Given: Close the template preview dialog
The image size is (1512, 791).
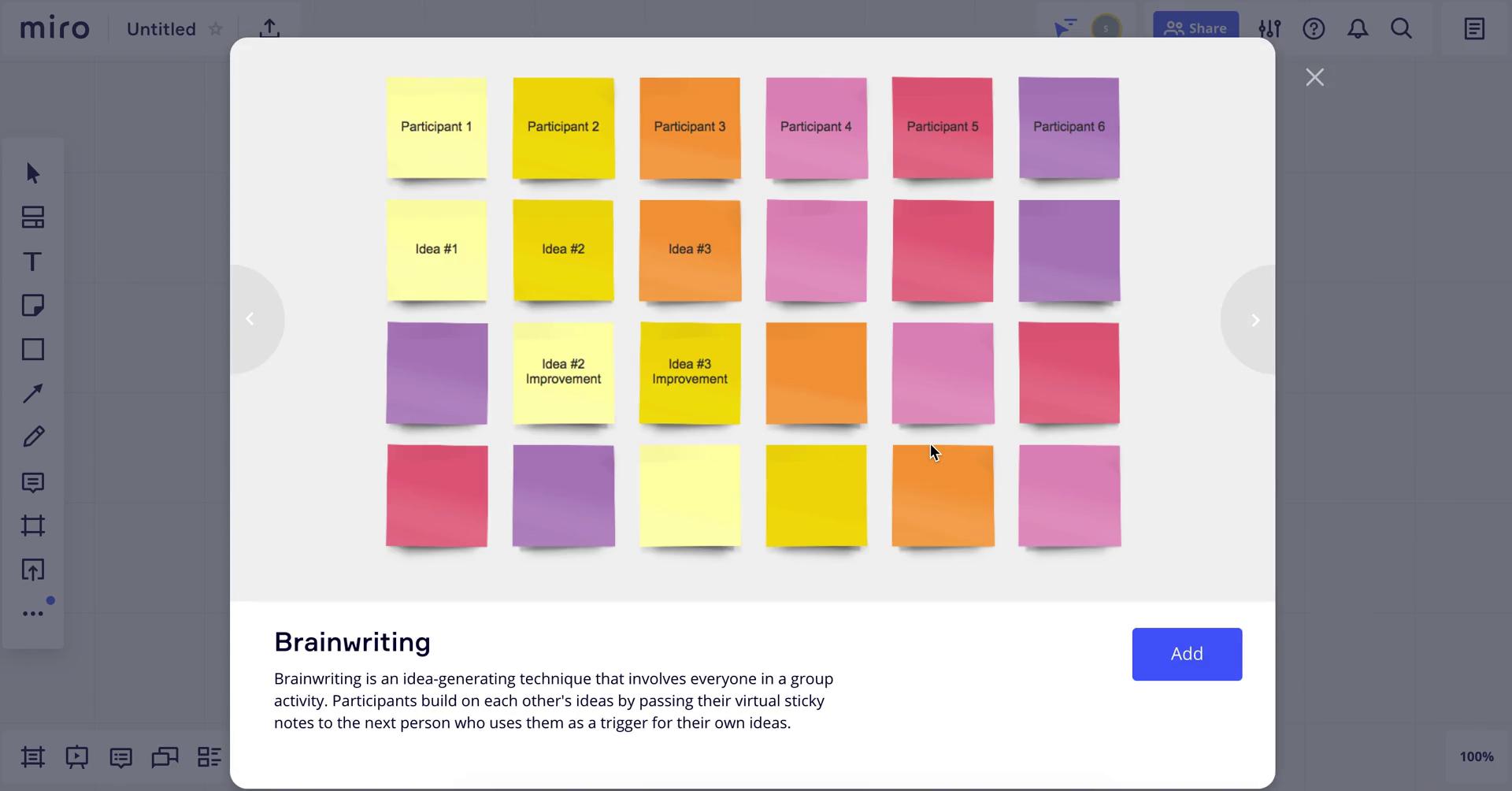Looking at the screenshot, I should click(x=1314, y=77).
